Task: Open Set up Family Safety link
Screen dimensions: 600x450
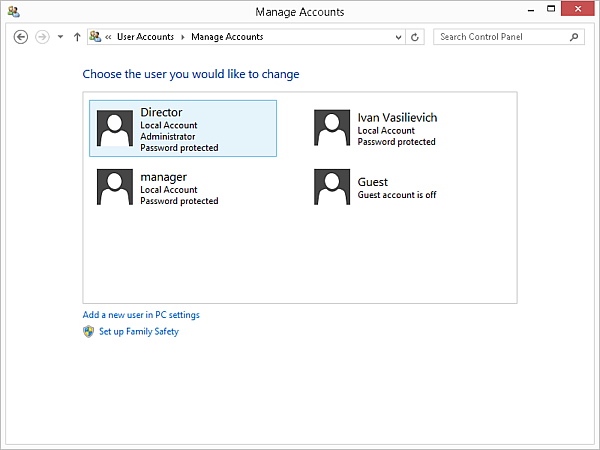Action: pyautogui.click(x=139, y=331)
